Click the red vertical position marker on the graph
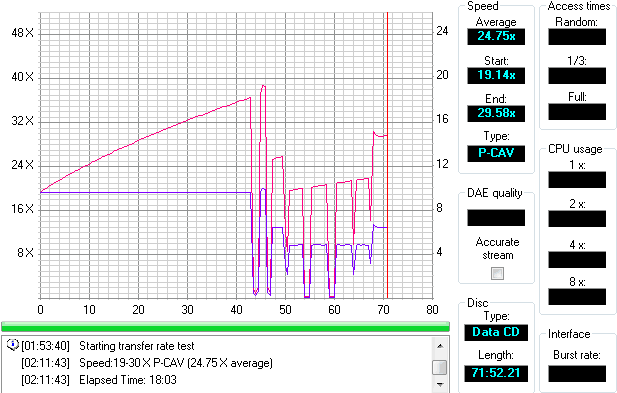617x393 pixels. click(x=387, y=155)
